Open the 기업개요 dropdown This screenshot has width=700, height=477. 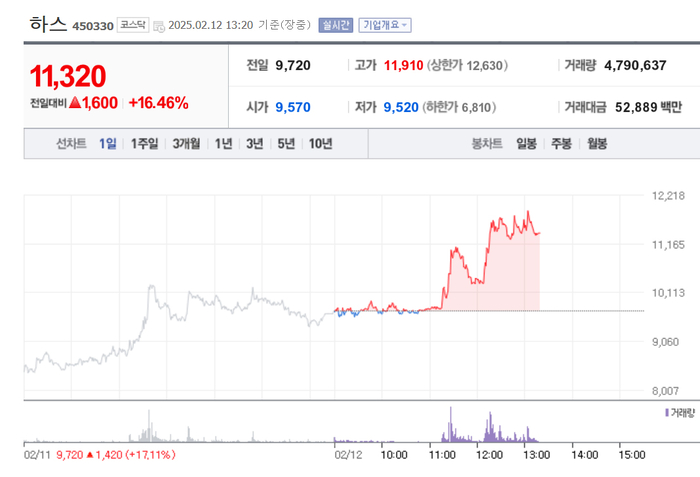[x=385, y=25]
